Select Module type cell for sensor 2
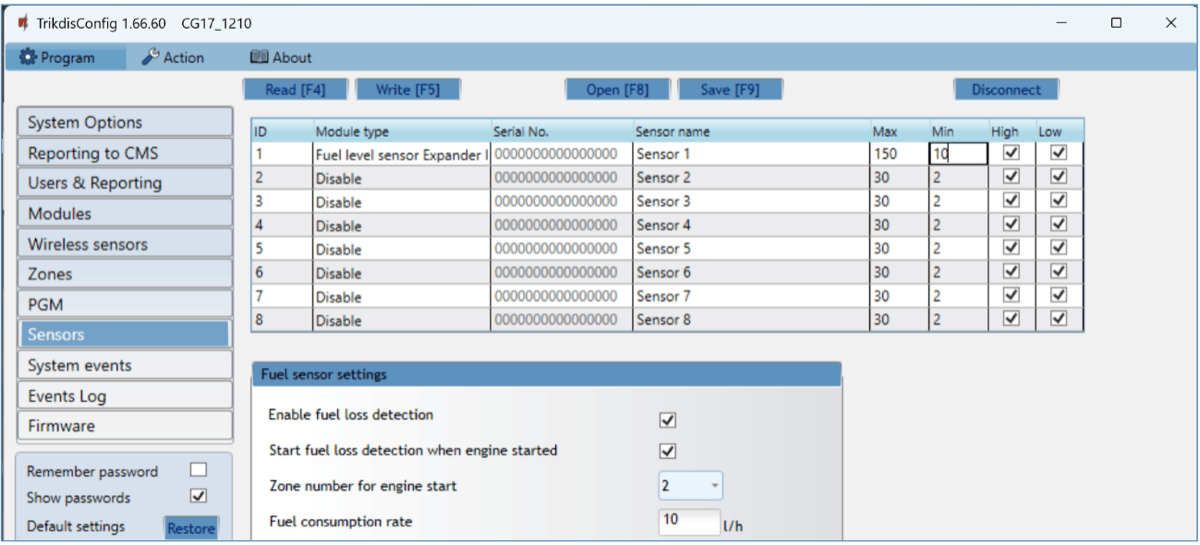This screenshot has width=1200, height=545. [x=400, y=178]
